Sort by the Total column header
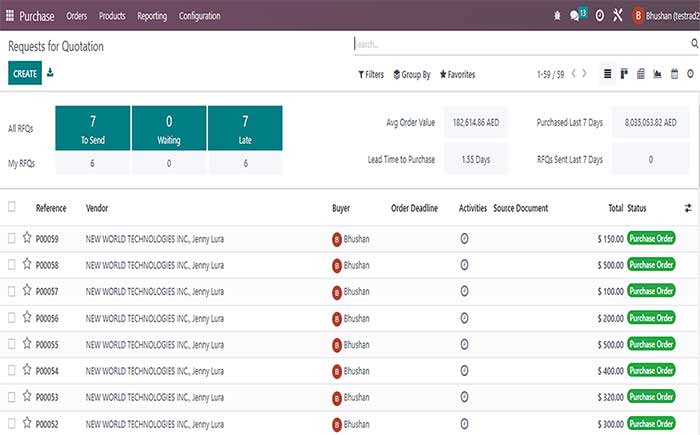The height and width of the screenshot is (435, 700). 616,208
